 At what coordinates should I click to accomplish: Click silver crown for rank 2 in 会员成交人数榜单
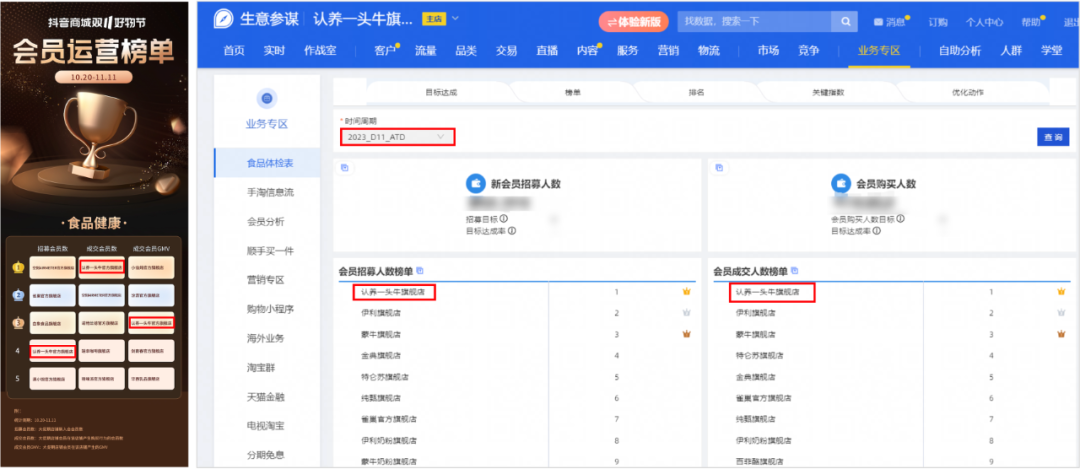(1061, 313)
